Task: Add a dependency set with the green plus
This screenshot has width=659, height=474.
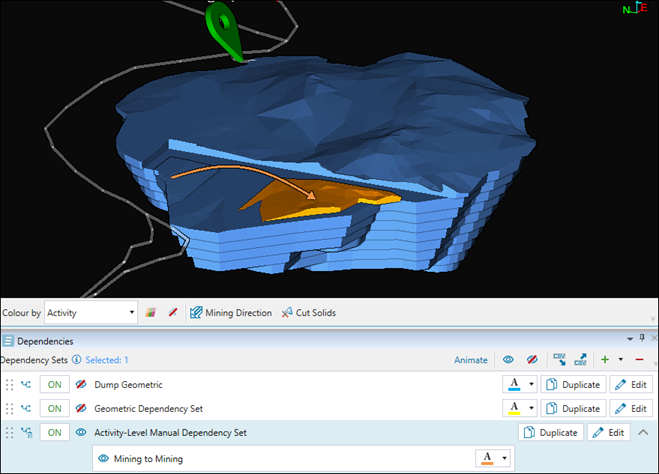Action: click(x=605, y=359)
